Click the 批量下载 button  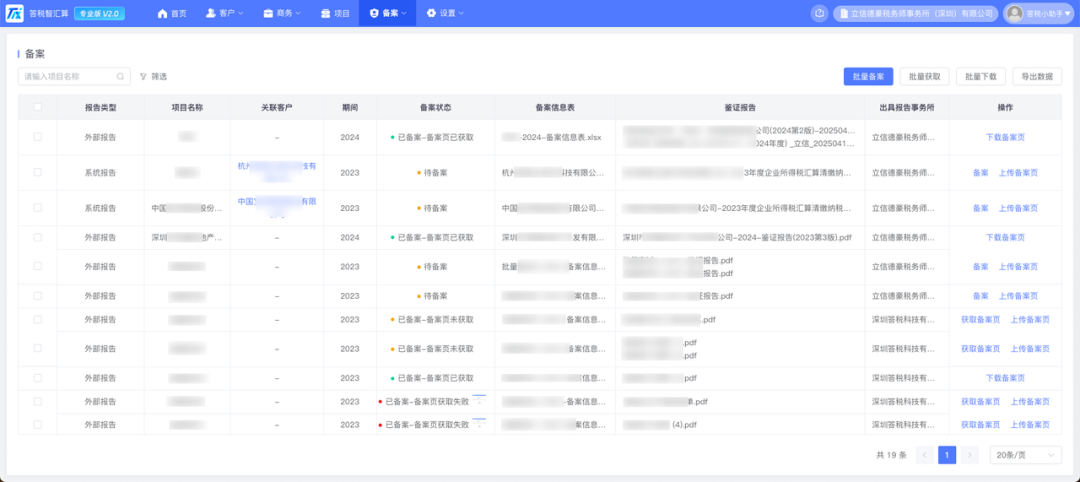click(981, 76)
